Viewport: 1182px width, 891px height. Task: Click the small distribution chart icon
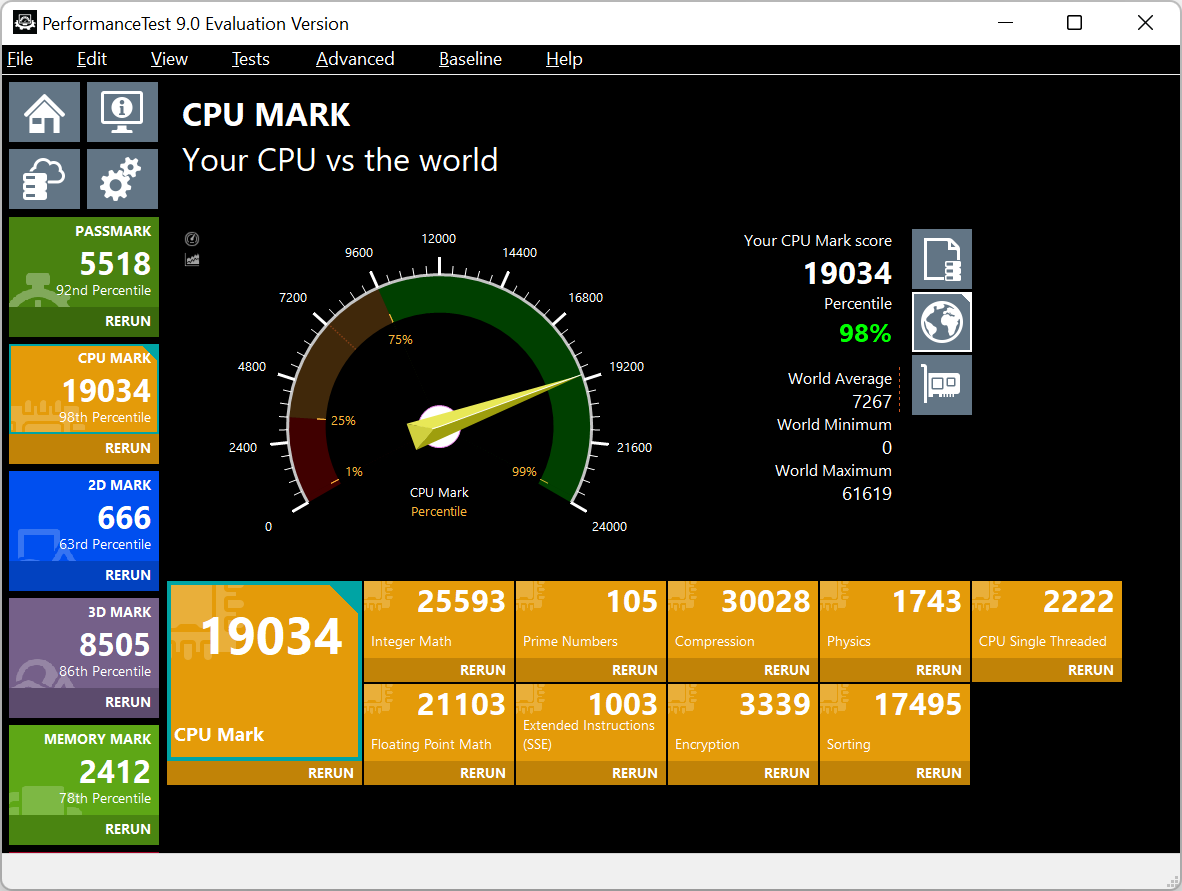192,260
